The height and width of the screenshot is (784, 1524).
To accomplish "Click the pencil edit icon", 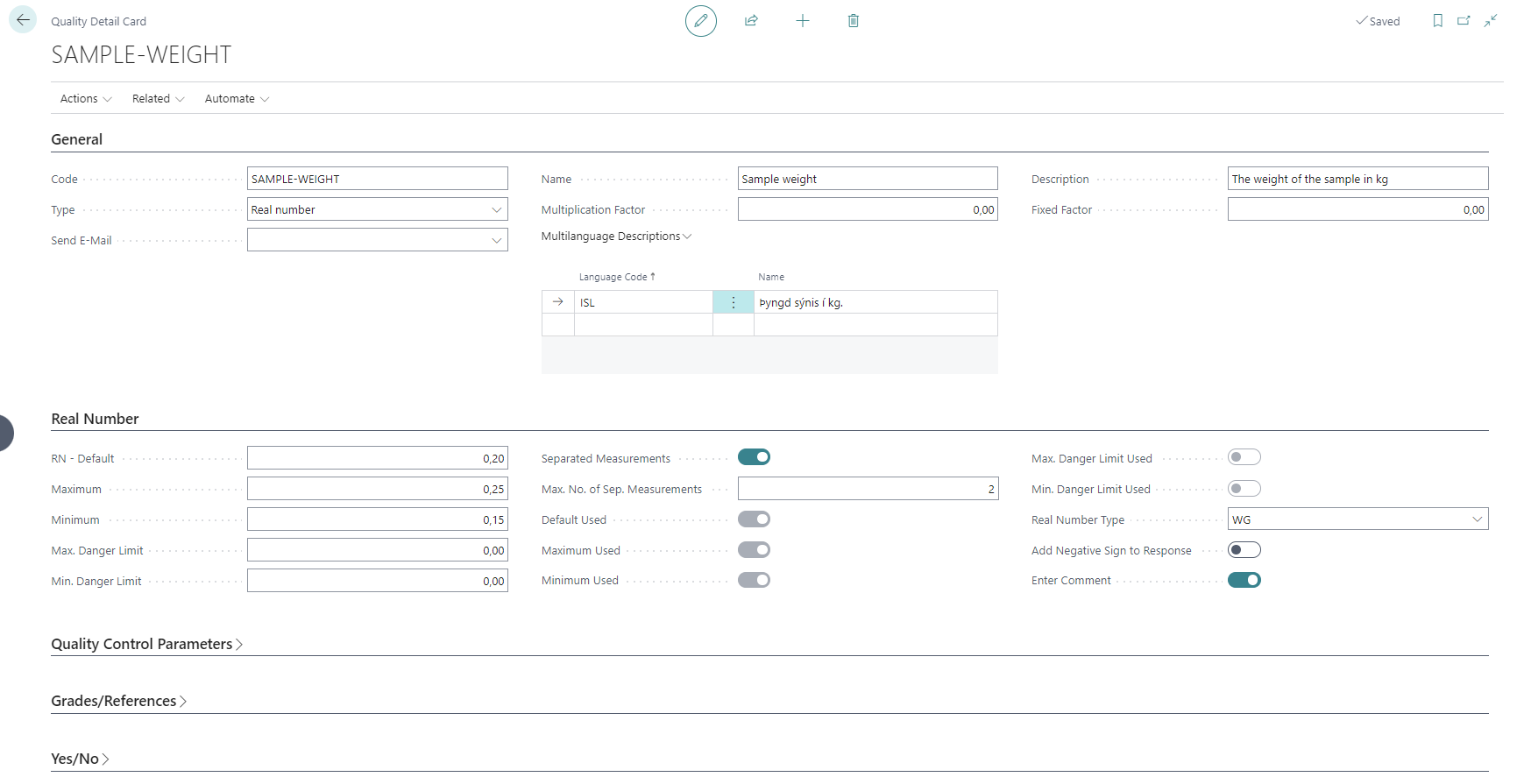I will click(x=700, y=20).
